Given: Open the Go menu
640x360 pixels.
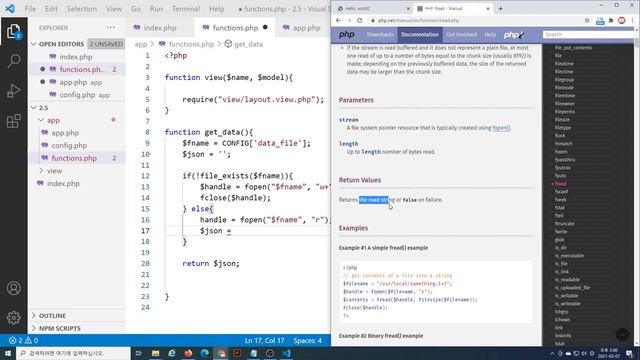Looking at the screenshot, I should [x=136, y=9].
